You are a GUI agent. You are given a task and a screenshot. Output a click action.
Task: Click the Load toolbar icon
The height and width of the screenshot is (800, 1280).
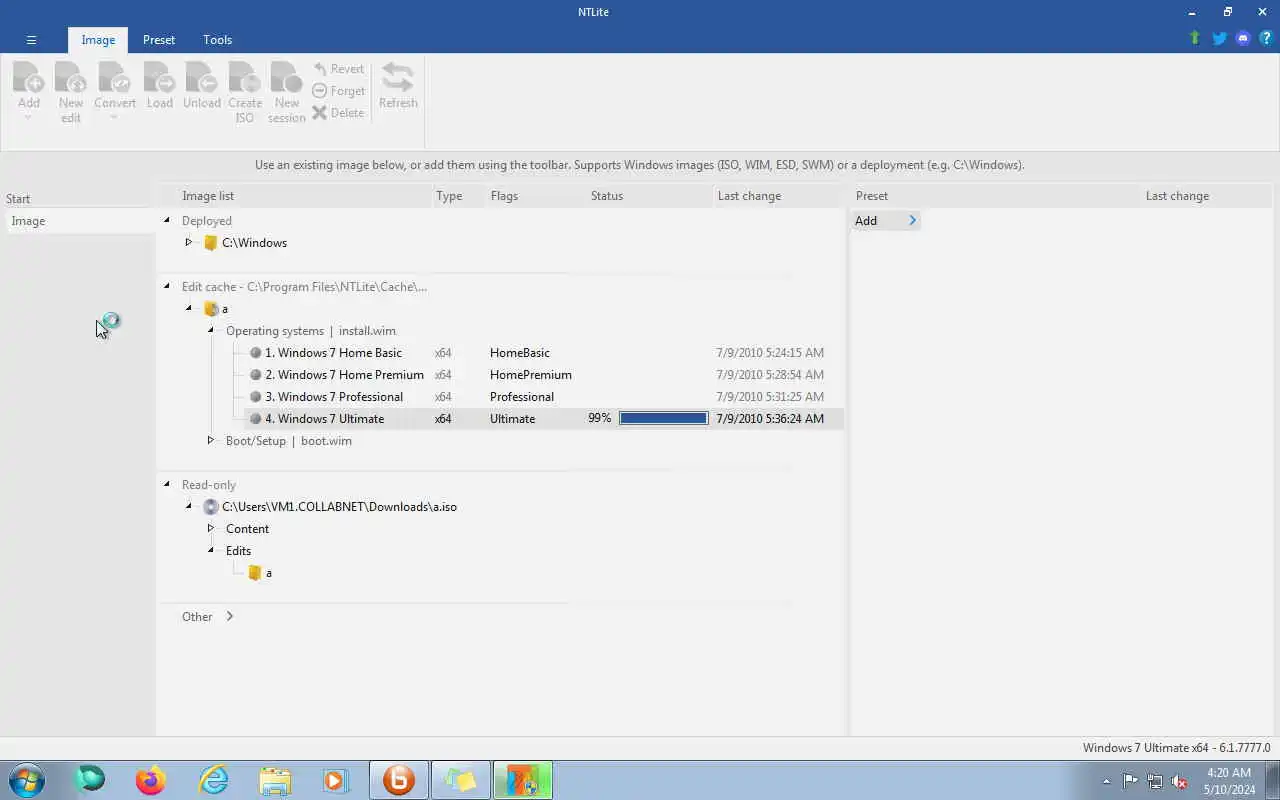click(x=159, y=78)
